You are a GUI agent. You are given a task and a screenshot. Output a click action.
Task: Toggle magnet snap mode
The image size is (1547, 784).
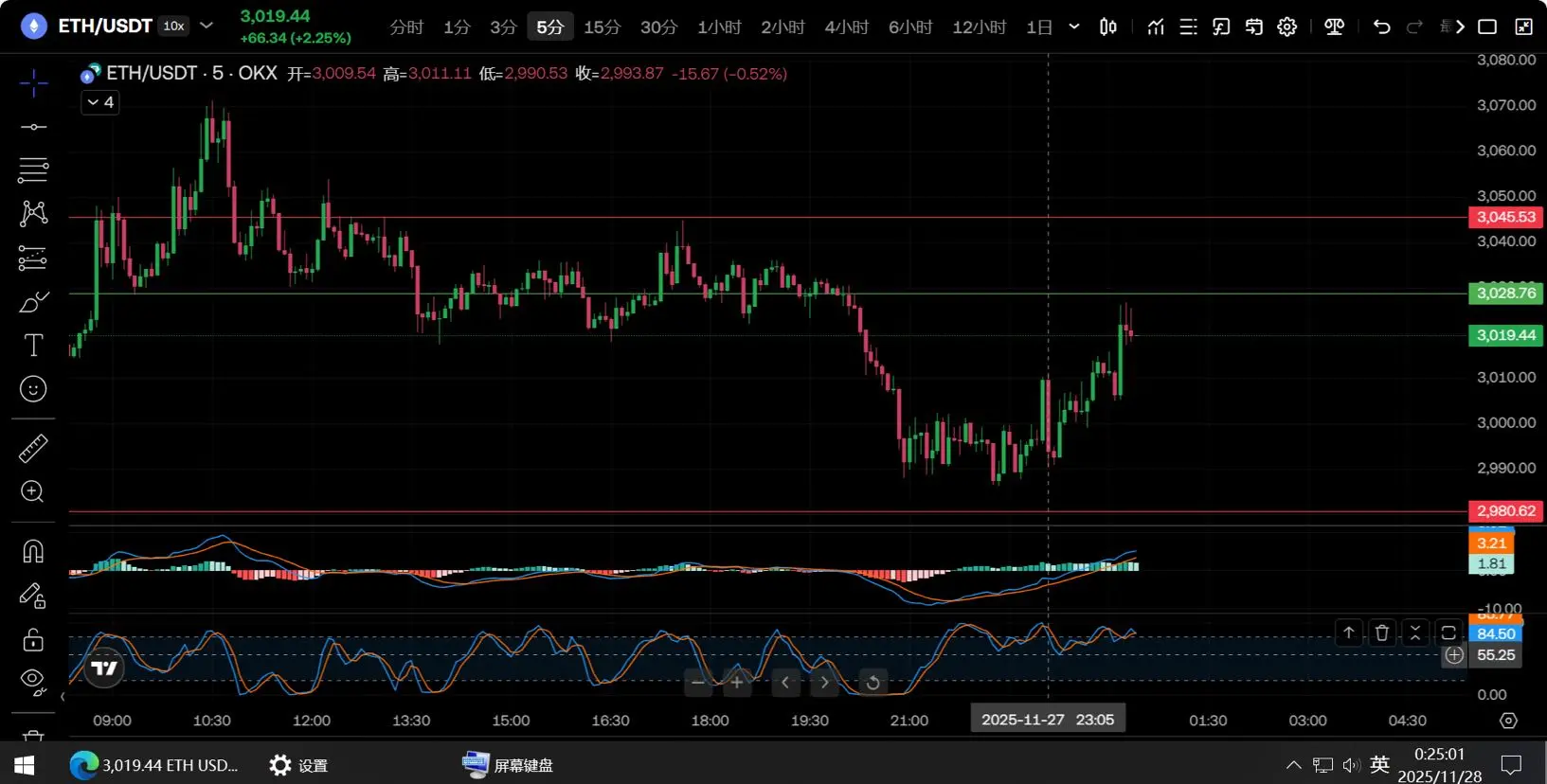pos(33,551)
